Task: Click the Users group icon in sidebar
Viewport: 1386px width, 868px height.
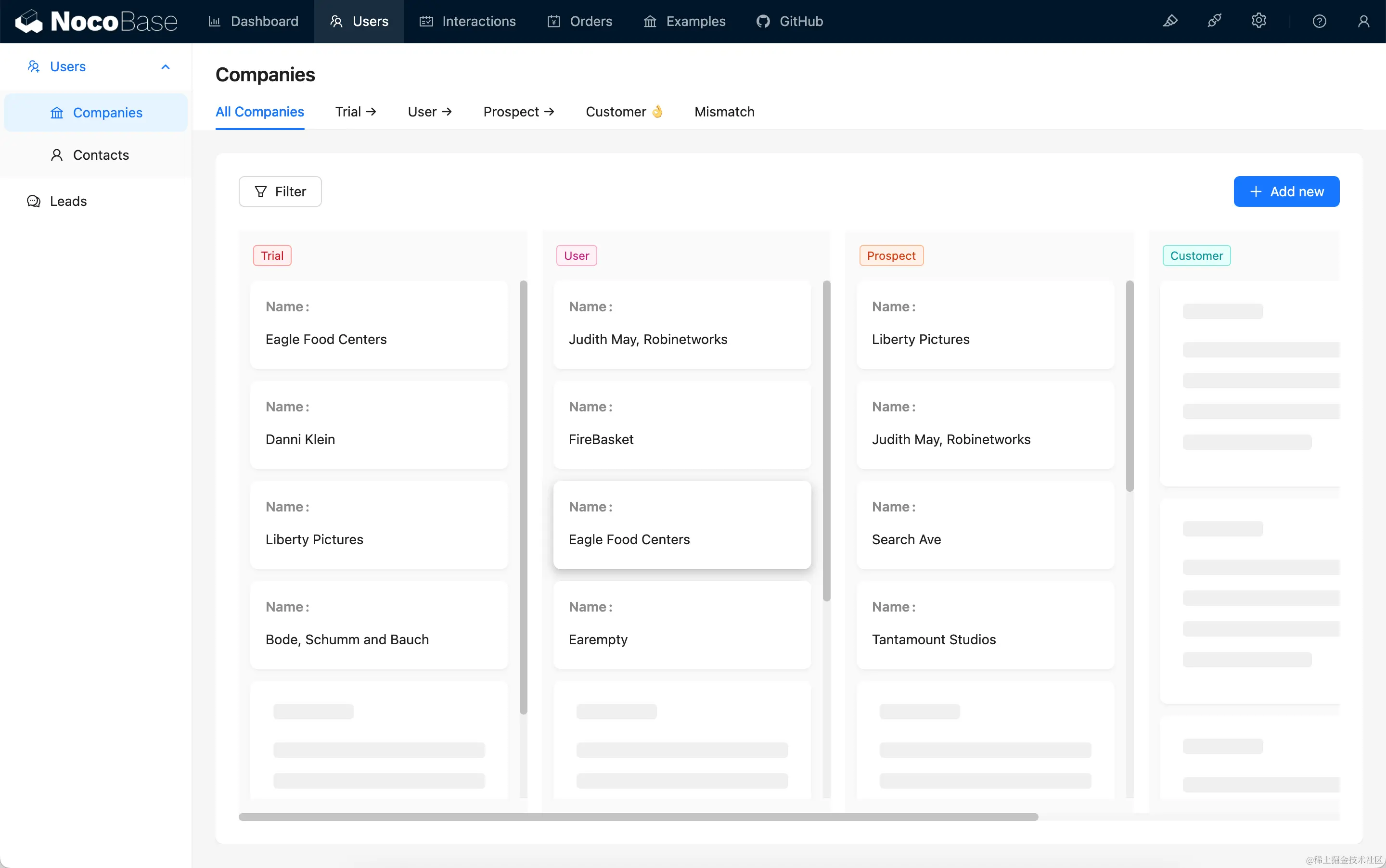Action: pos(34,66)
